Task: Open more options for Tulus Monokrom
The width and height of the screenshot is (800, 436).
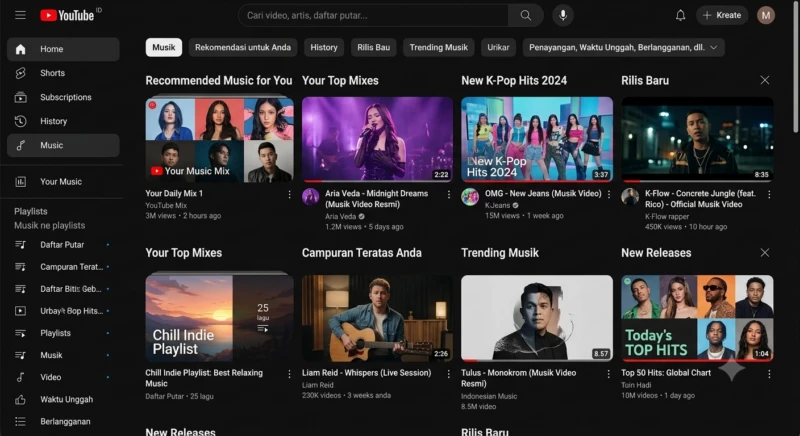Action: [x=609, y=374]
